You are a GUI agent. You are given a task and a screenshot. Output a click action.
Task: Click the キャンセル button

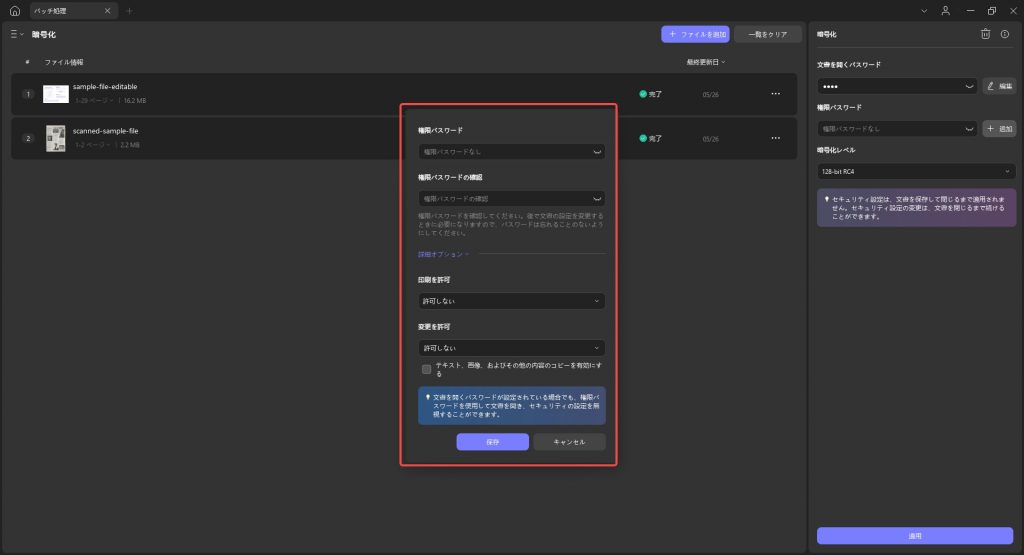tap(569, 442)
